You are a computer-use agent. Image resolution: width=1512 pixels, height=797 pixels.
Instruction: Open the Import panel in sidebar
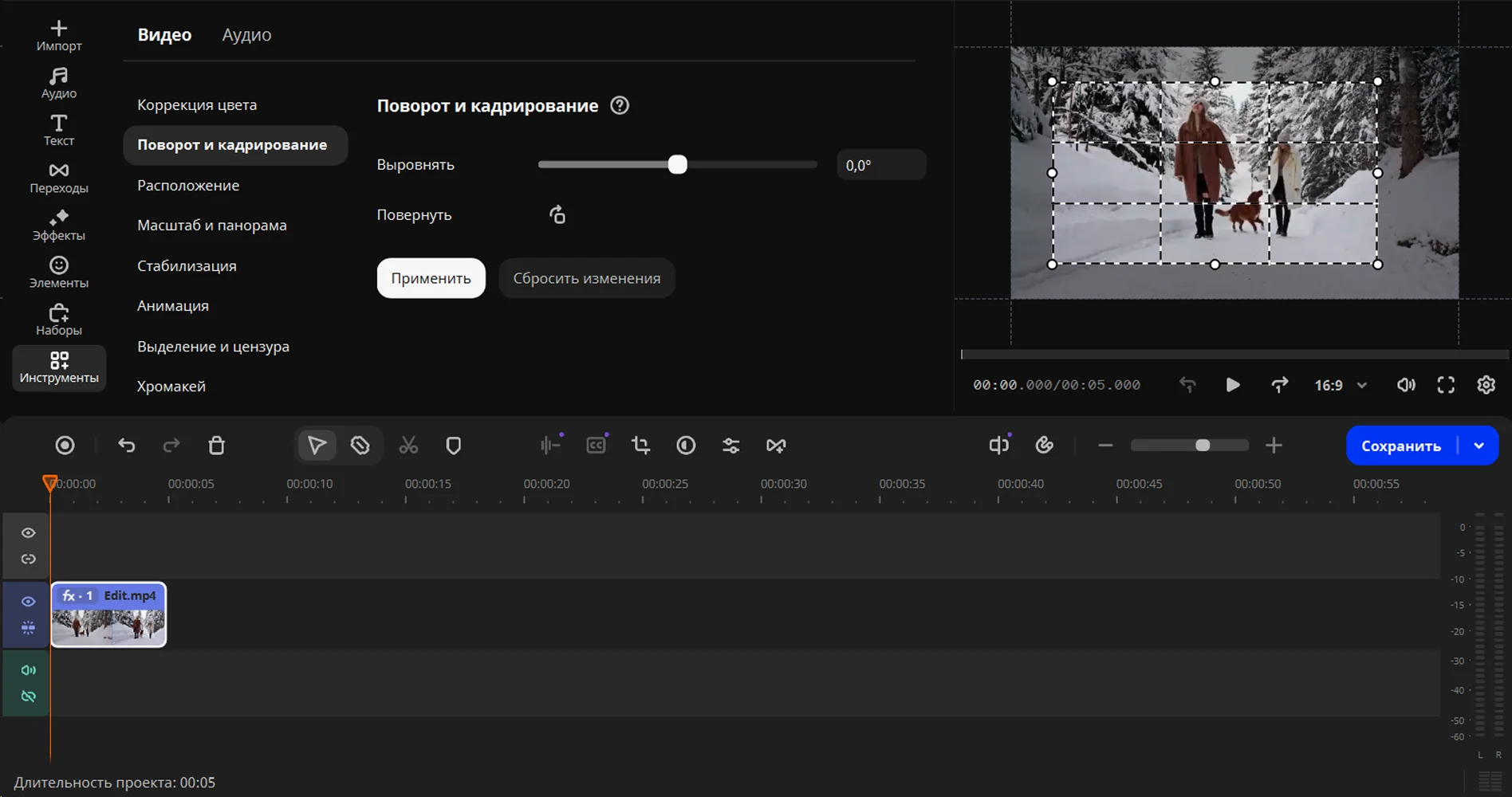(58, 36)
